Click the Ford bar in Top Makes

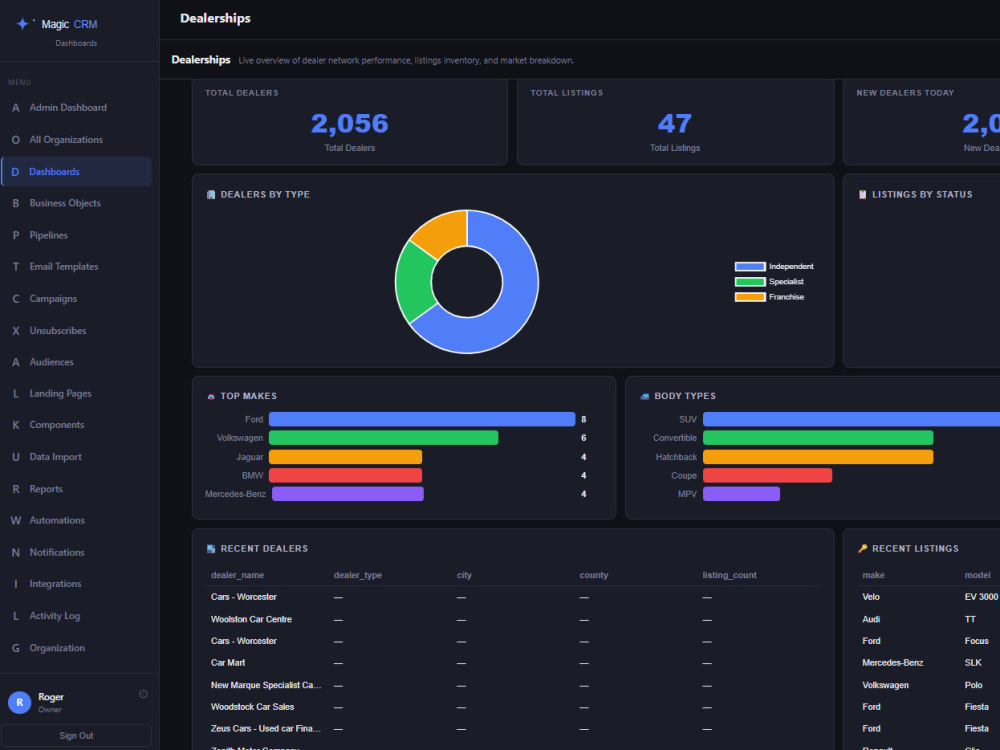coord(422,419)
